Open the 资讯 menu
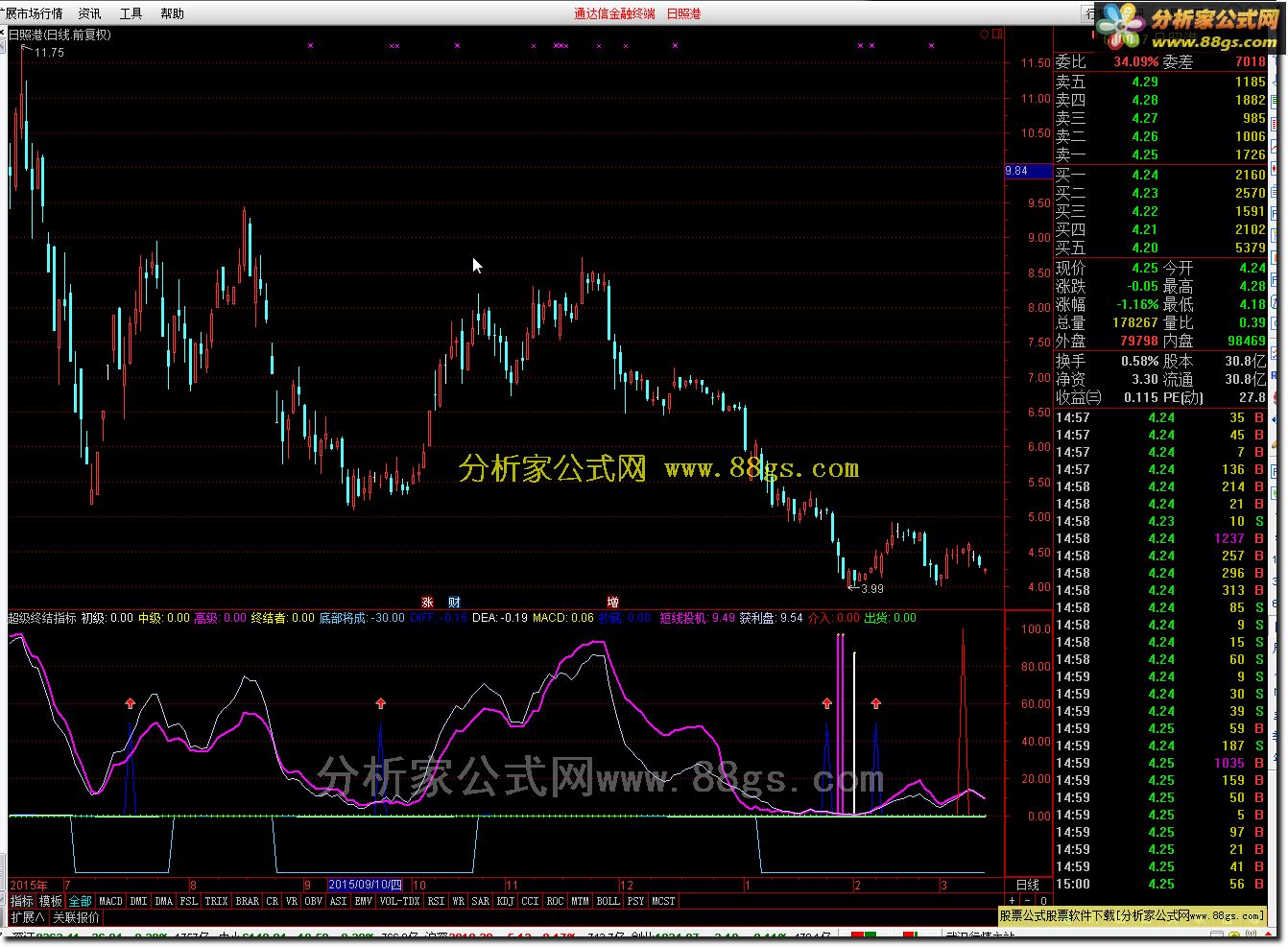The width and height of the screenshot is (1288, 947). [89, 13]
